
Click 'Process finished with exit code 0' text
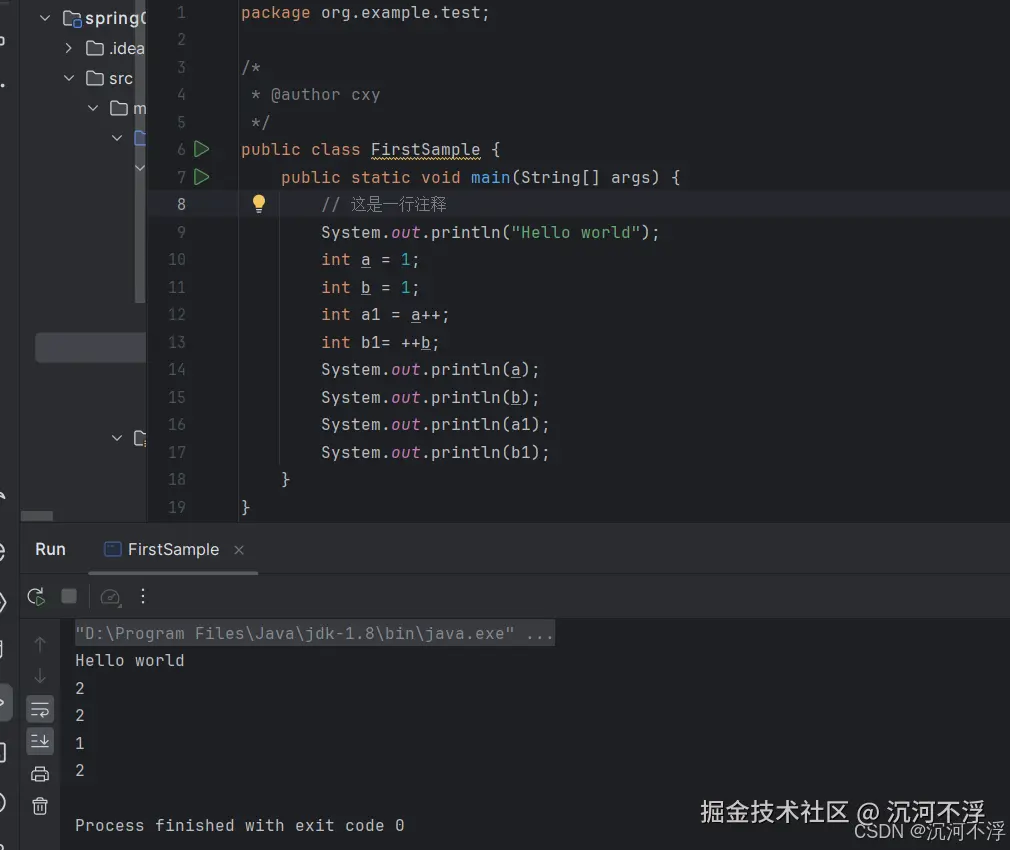point(240,826)
